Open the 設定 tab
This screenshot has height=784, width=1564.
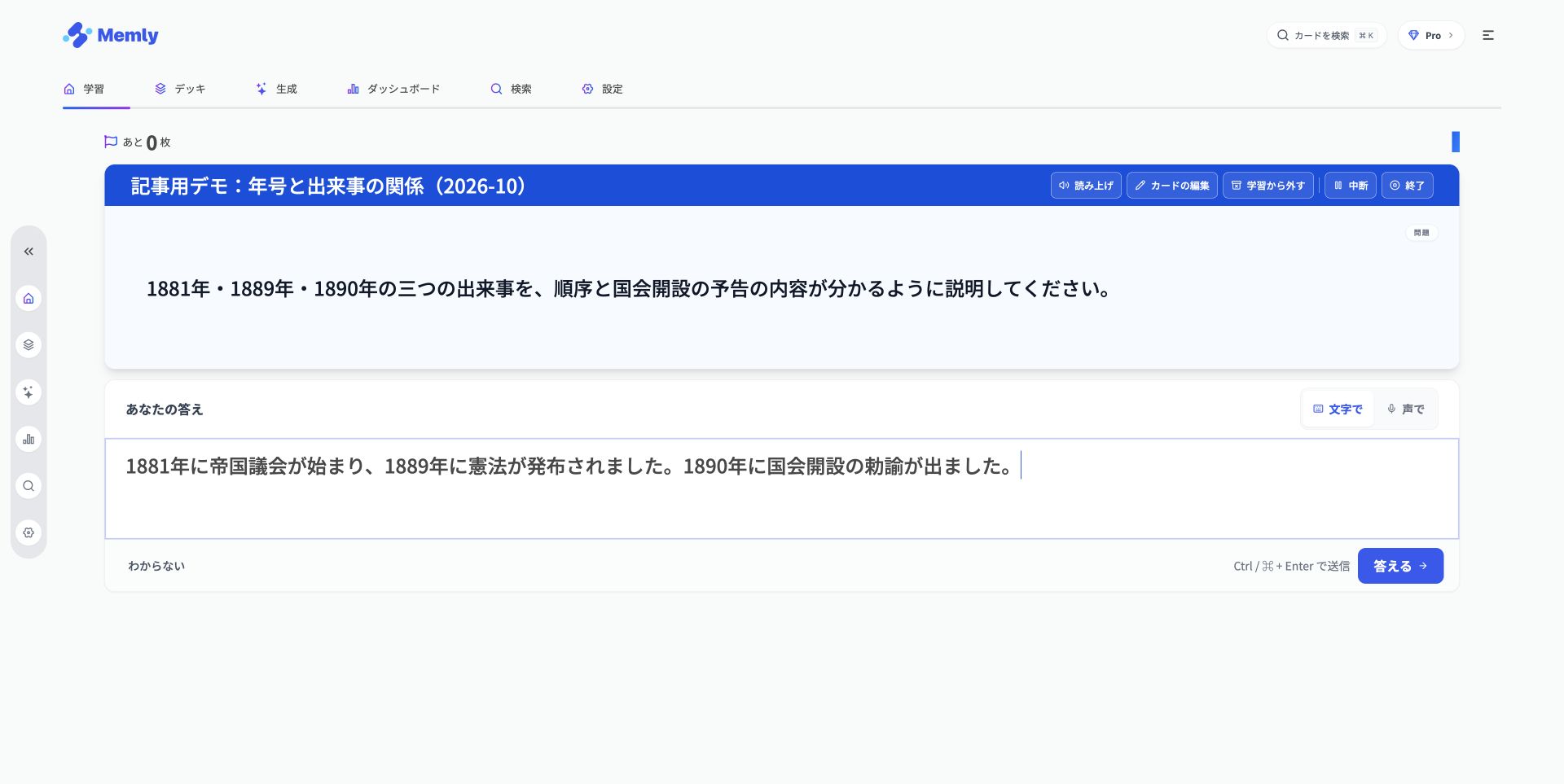pyautogui.click(x=602, y=89)
